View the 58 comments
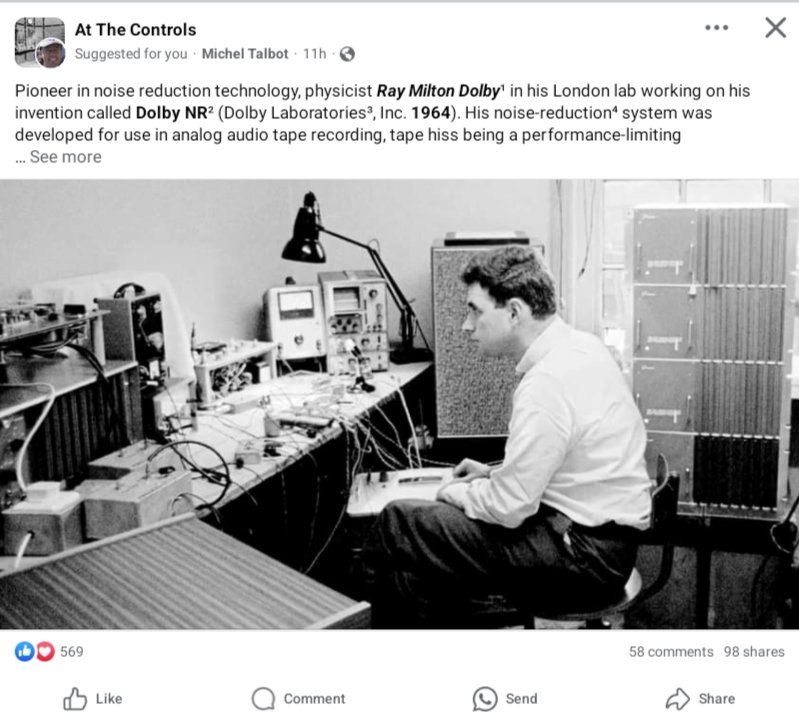 (671, 652)
